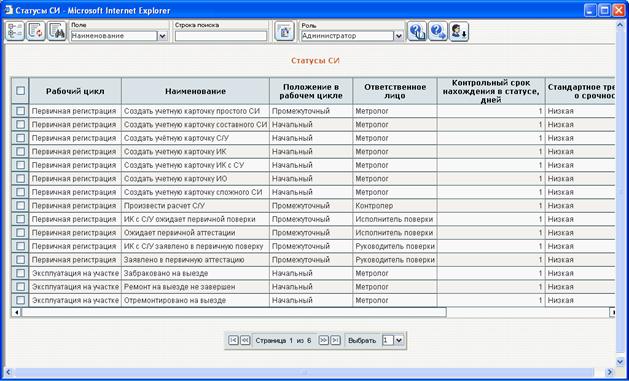
Task: Click the cell 'Ожидает первичной аттестации'
Action: (x=195, y=233)
